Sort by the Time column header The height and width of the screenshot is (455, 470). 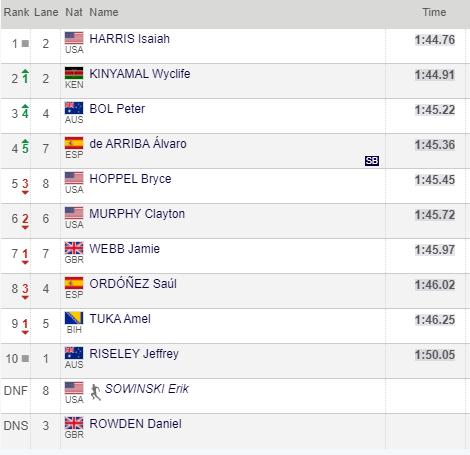click(434, 12)
